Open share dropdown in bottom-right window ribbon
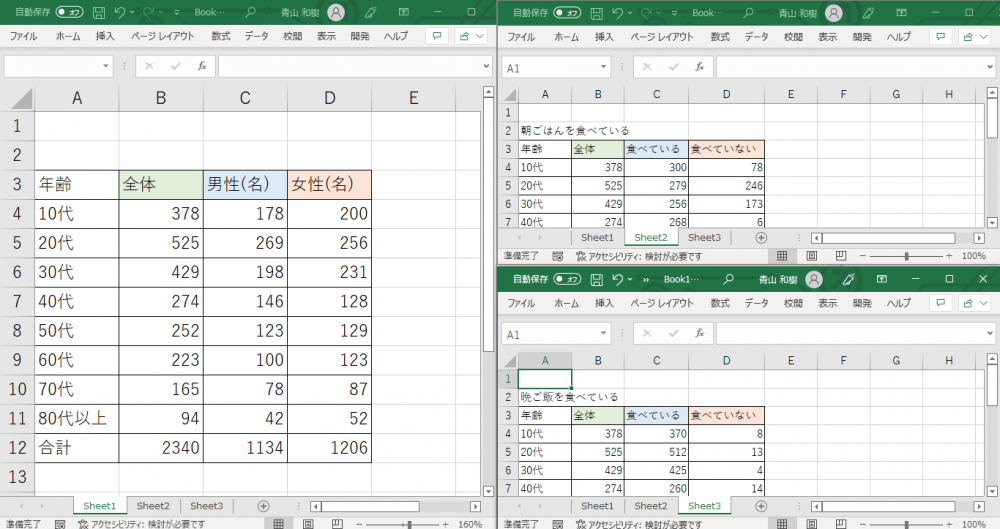This screenshot has width=1000, height=529. point(974,302)
